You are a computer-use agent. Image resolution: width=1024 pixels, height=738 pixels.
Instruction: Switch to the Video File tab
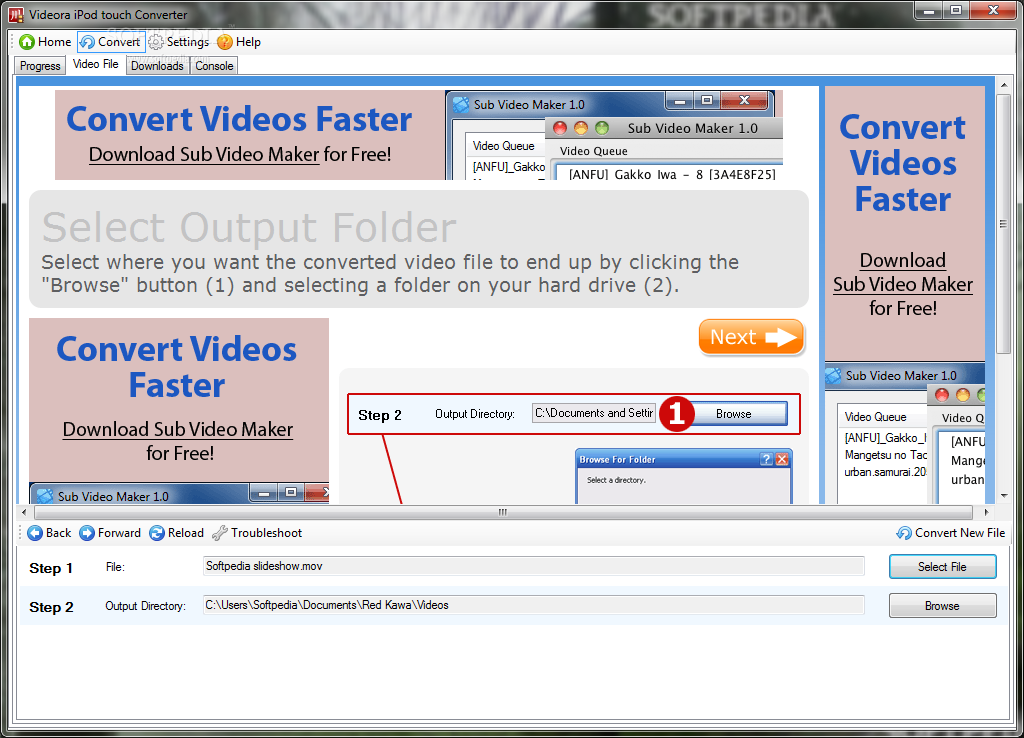(x=95, y=64)
